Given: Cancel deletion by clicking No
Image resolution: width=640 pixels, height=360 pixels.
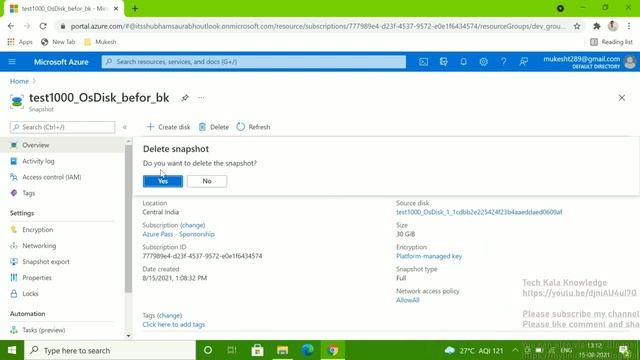Looking at the screenshot, I should point(207,181).
